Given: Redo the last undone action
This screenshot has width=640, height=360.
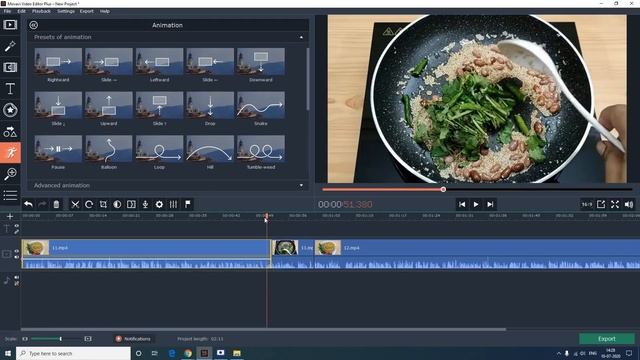Looking at the screenshot, I should 42,204.
